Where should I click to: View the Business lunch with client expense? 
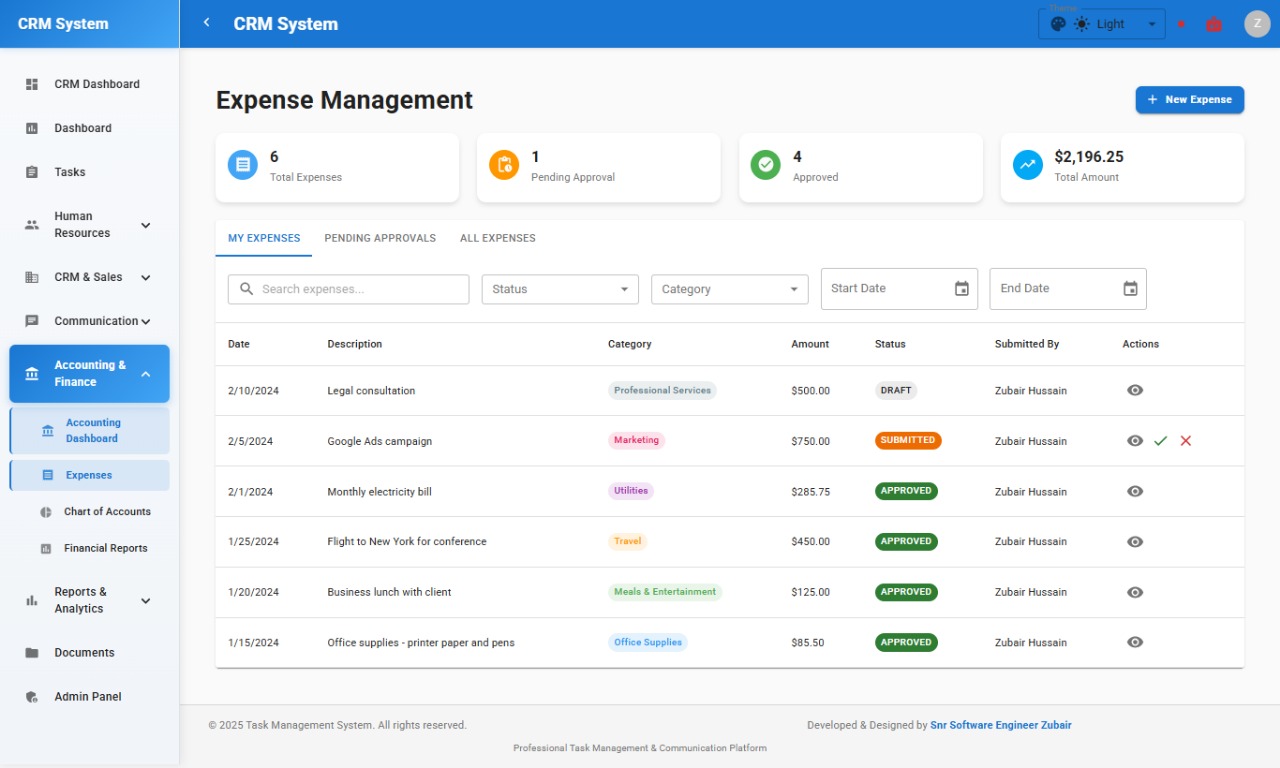(1135, 592)
